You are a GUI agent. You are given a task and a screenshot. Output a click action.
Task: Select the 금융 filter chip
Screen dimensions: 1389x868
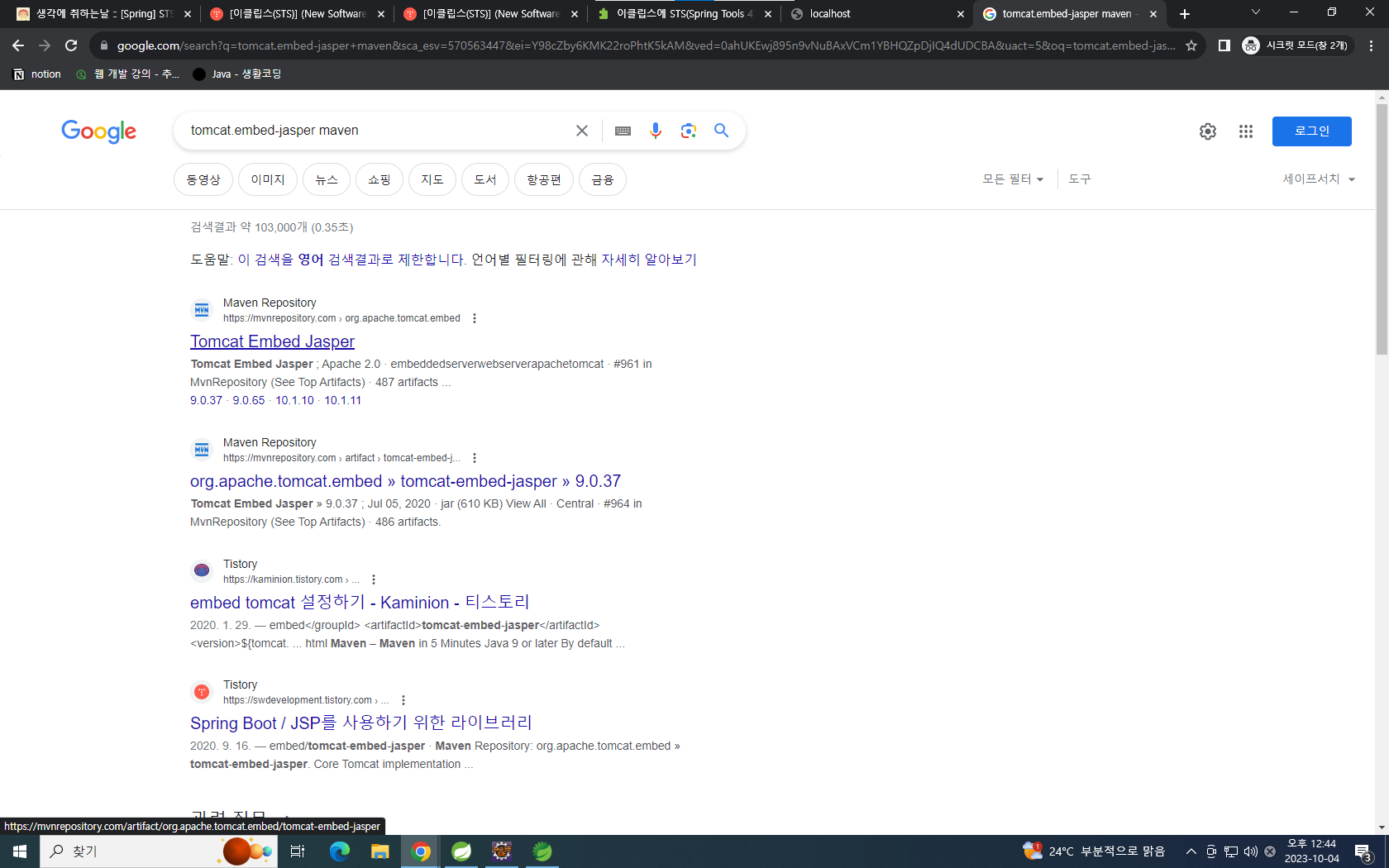coord(603,179)
